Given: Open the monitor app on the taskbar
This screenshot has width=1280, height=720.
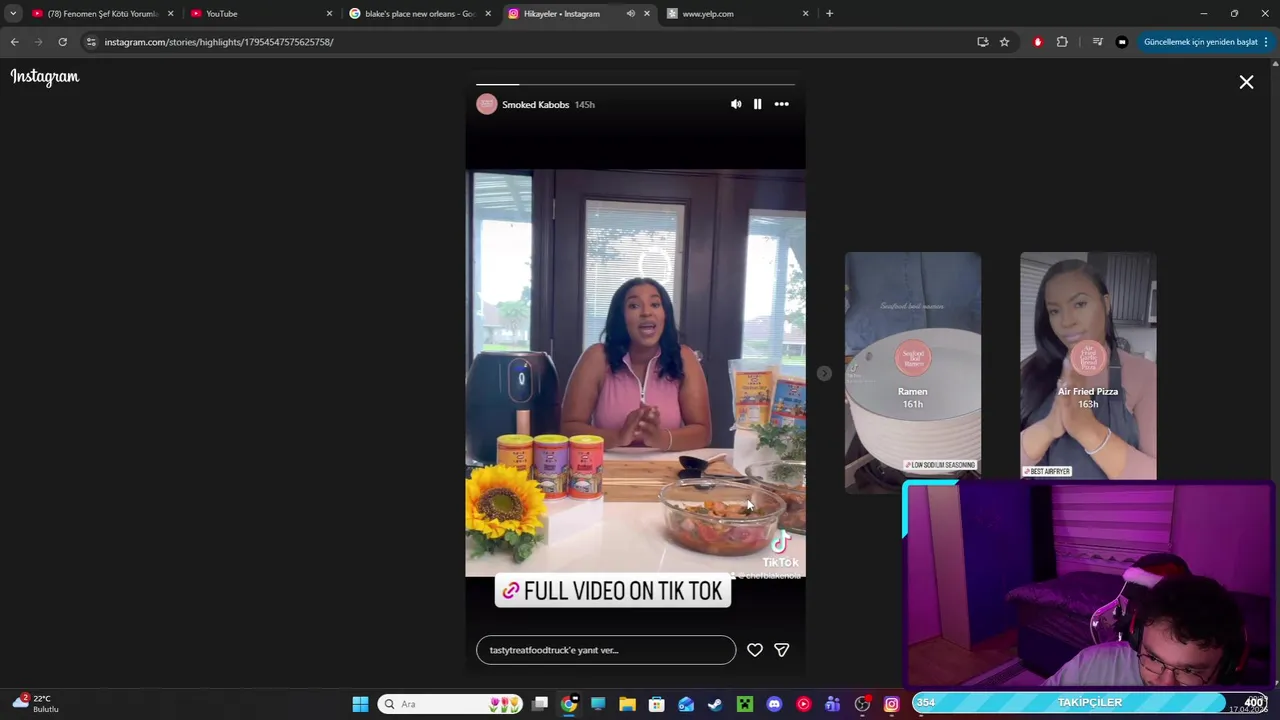Looking at the screenshot, I should click(598, 704).
